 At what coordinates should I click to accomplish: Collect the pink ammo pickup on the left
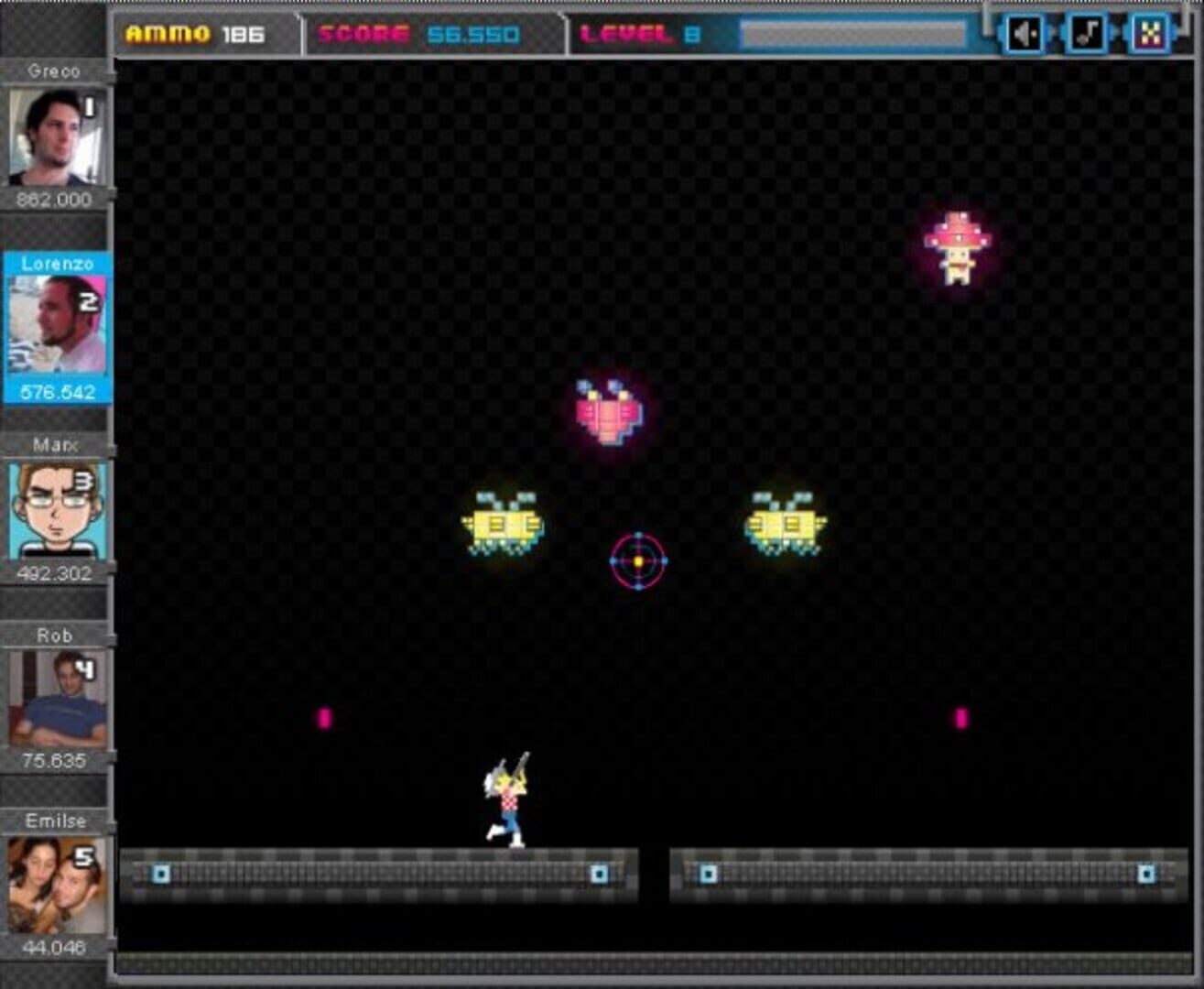pyautogui.click(x=322, y=720)
